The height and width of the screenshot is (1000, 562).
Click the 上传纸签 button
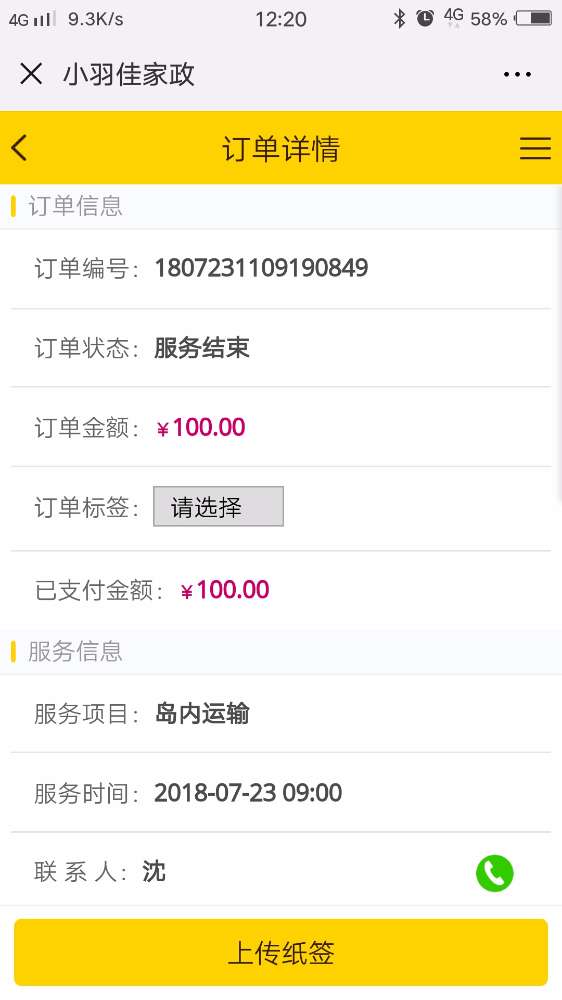click(281, 952)
